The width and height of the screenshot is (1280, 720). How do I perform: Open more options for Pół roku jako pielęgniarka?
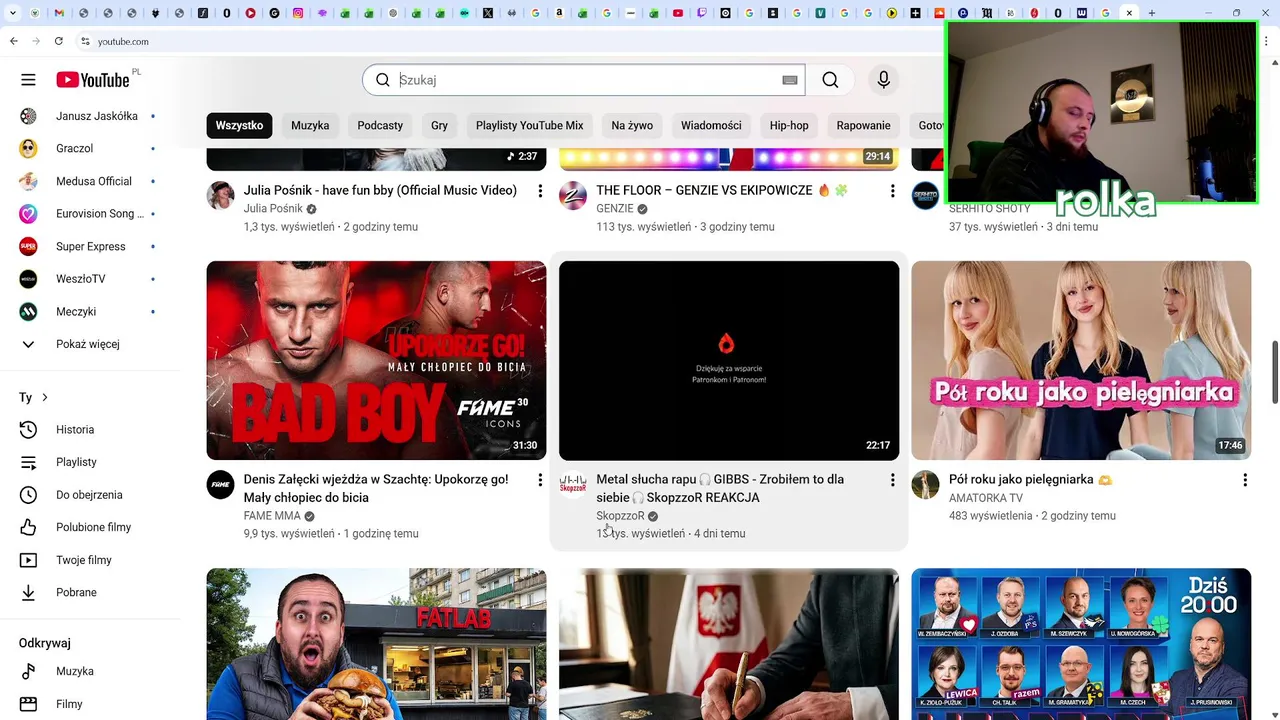point(1245,480)
